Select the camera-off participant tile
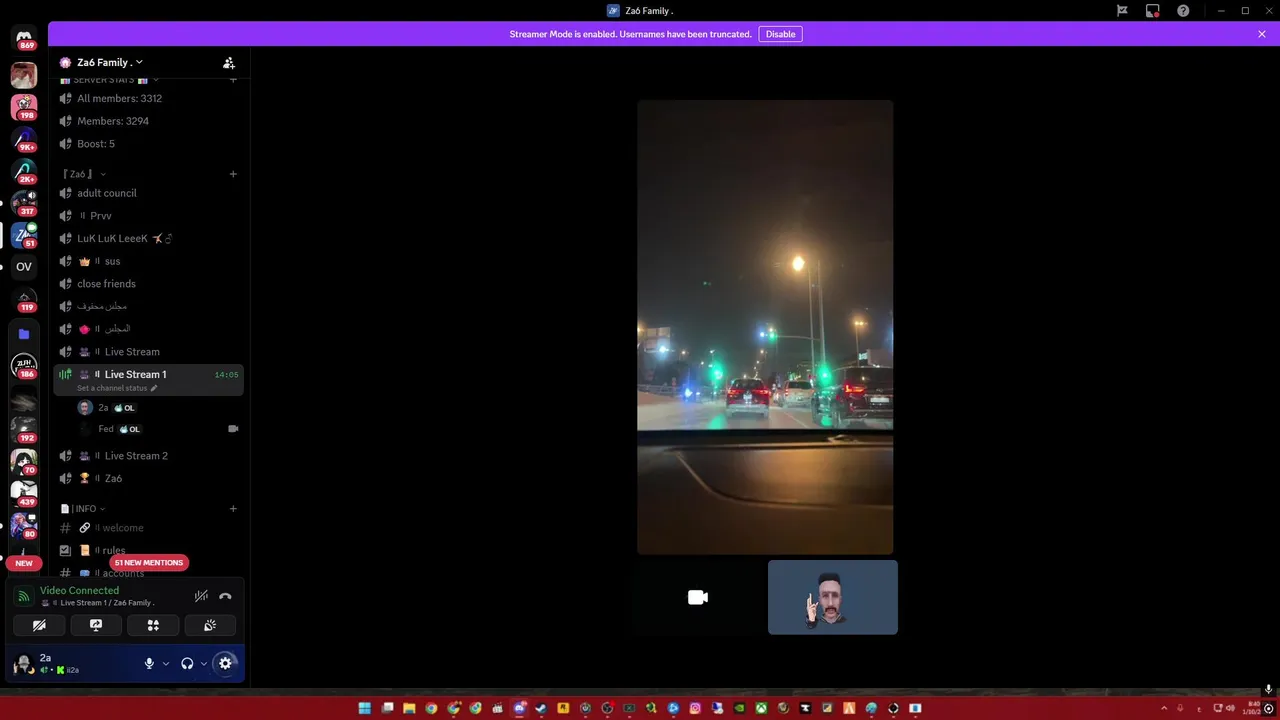This screenshot has height=720, width=1280. [x=697, y=597]
